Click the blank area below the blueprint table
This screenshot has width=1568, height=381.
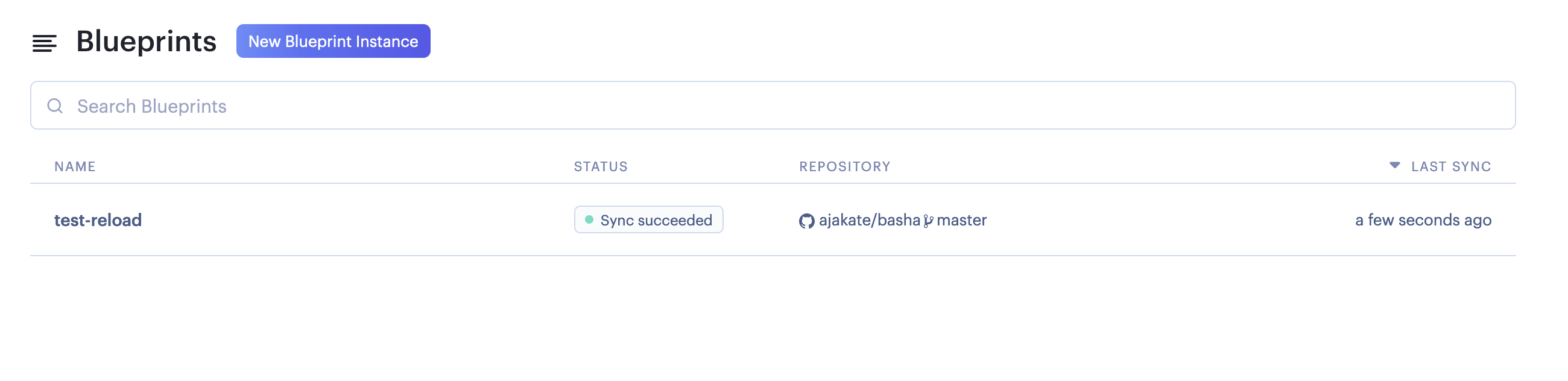tap(773, 316)
